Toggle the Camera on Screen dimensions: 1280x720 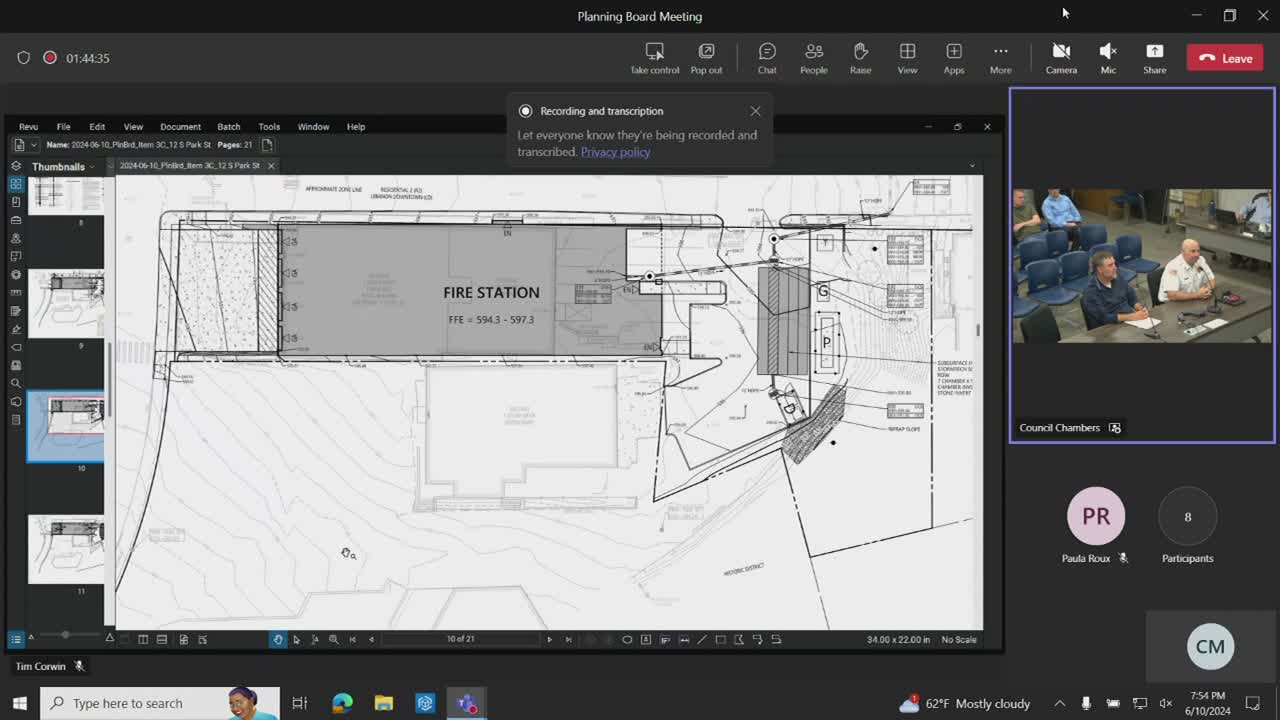1061,58
